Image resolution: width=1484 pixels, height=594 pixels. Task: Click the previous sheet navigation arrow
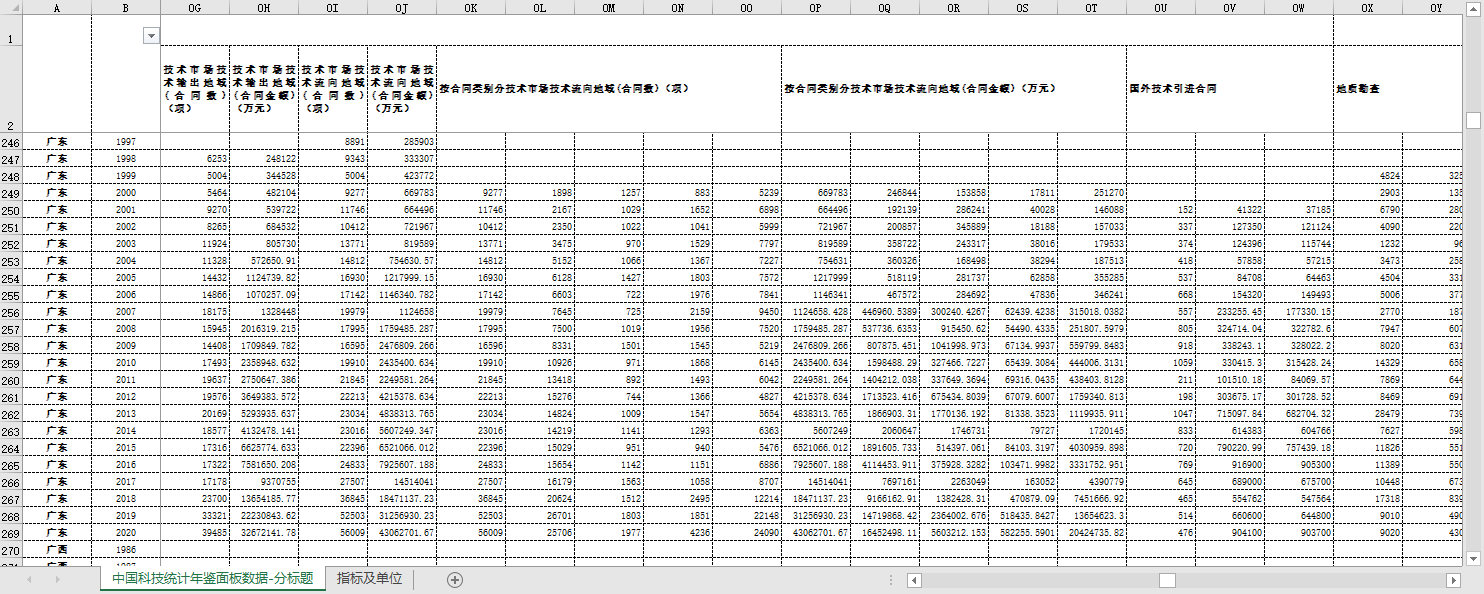click(30, 579)
